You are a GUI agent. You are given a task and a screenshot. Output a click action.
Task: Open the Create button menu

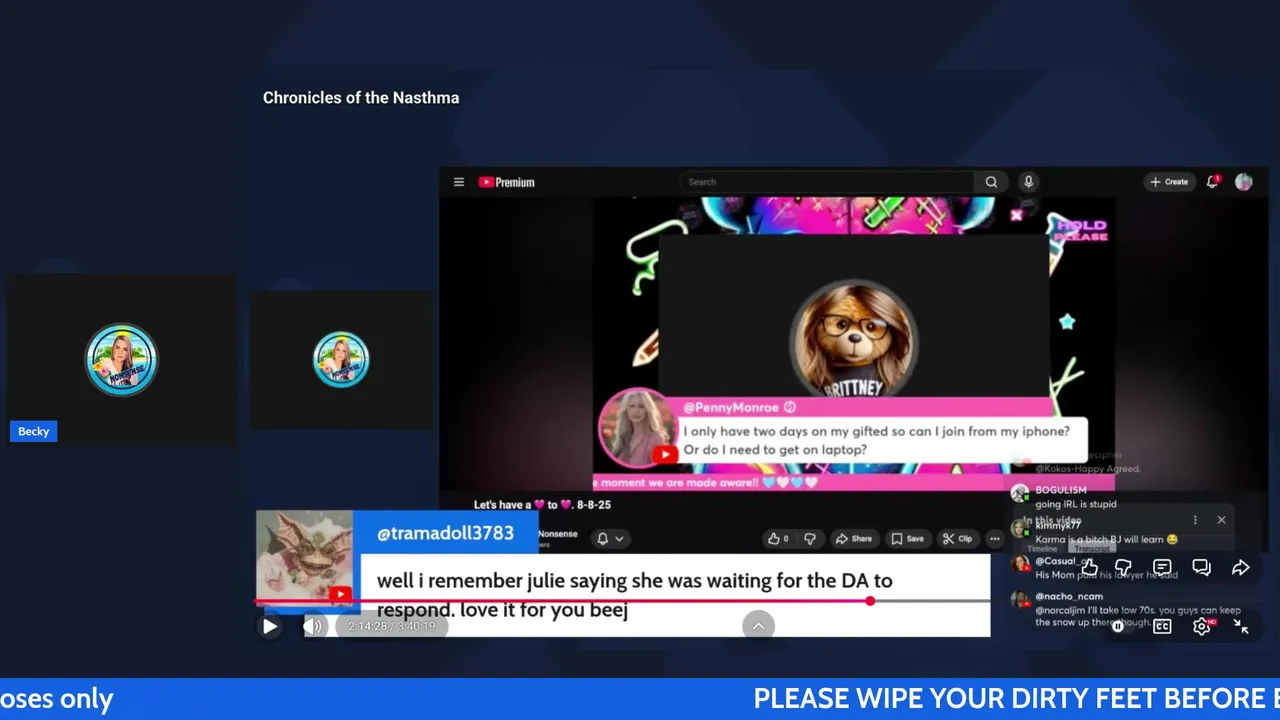[x=1169, y=182]
